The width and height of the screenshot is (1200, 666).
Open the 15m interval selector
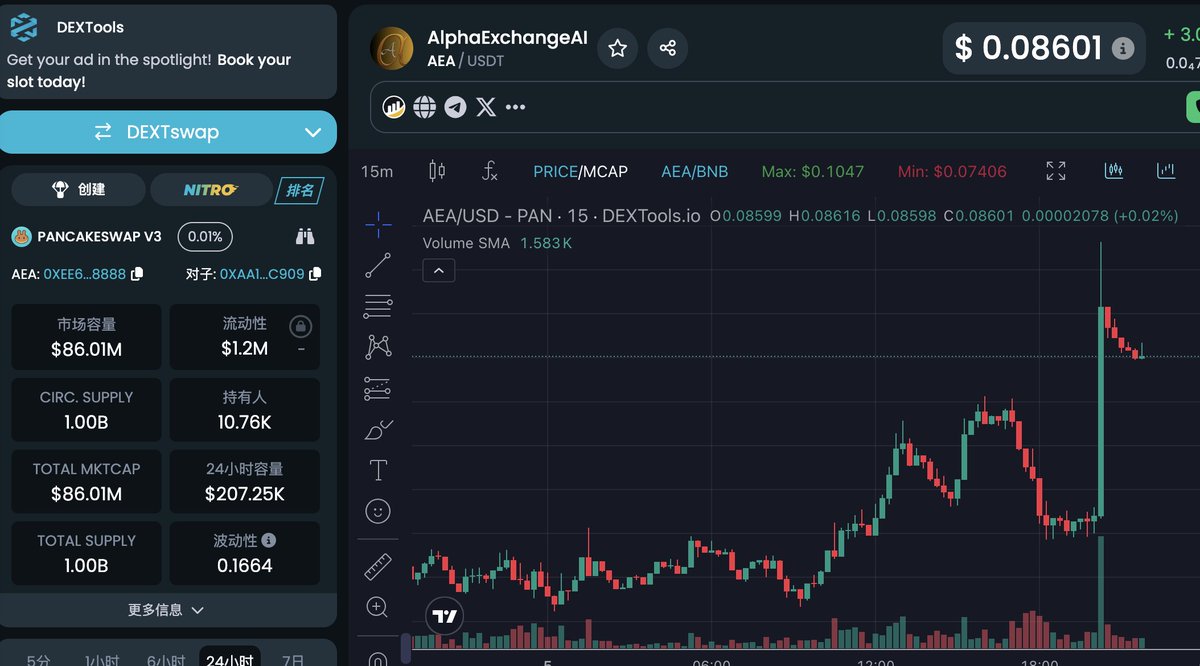pyautogui.click(x=377, y=171)
